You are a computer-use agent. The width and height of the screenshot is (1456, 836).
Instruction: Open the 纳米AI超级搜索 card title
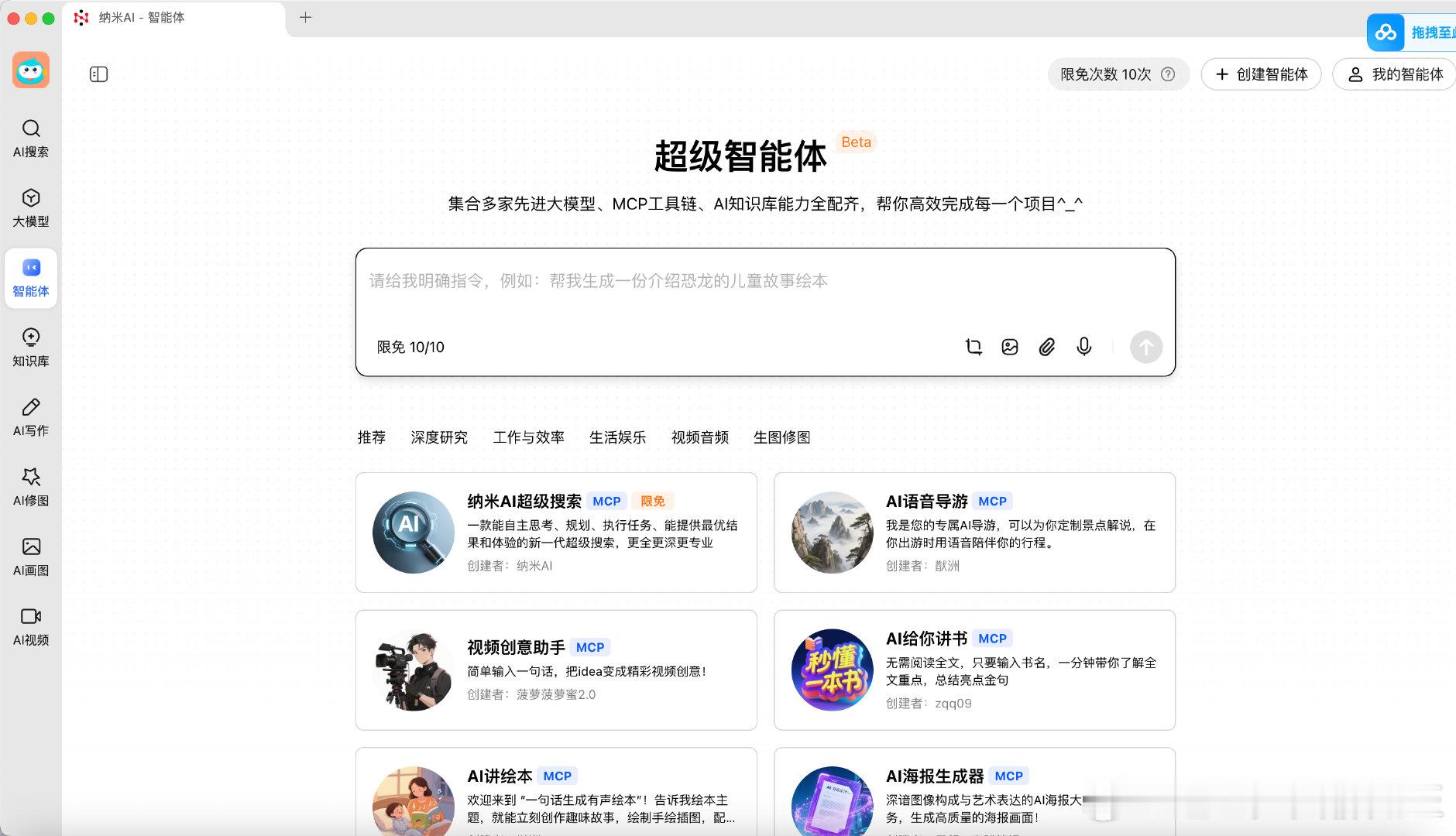coord(524,501)
